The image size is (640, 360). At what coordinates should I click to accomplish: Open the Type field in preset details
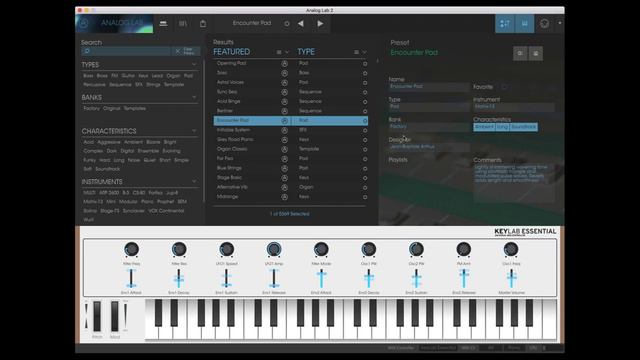(429, 107)
